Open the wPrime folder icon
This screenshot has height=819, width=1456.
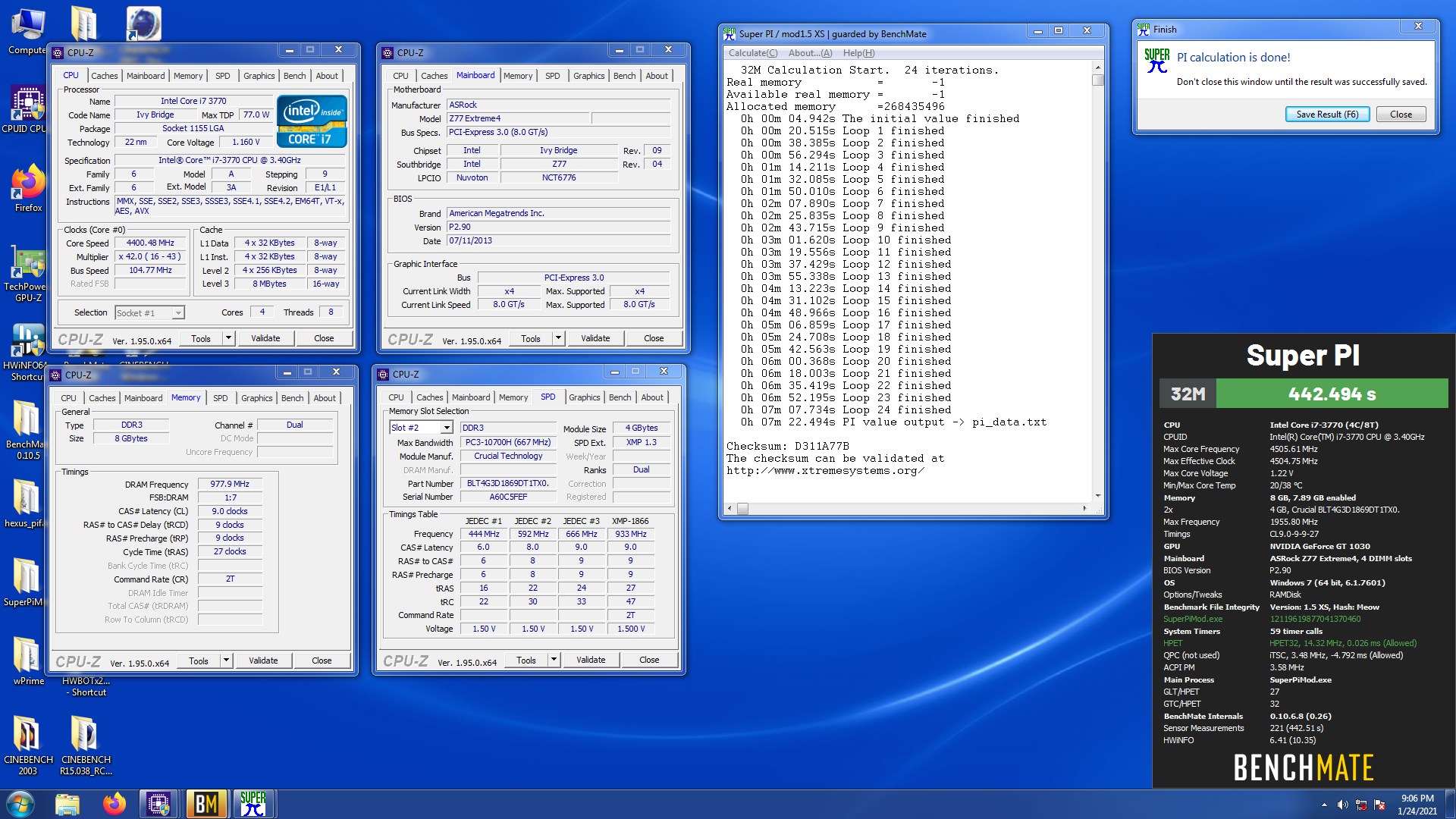pos(27,661)
